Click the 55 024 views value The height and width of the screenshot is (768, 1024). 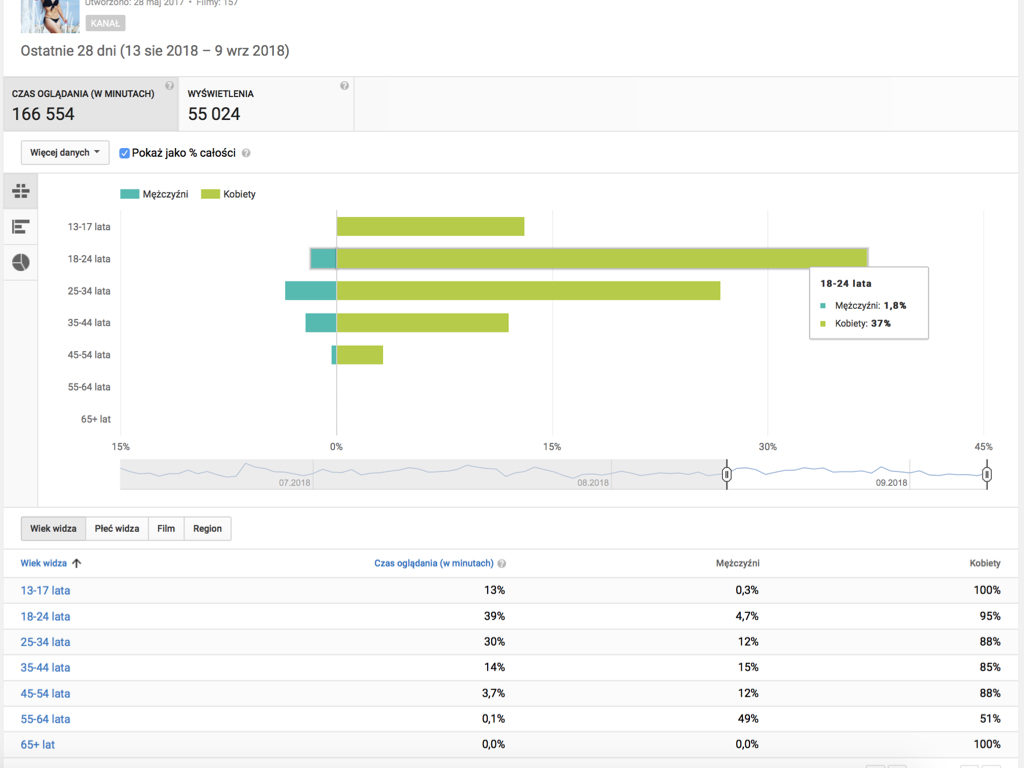214,114
